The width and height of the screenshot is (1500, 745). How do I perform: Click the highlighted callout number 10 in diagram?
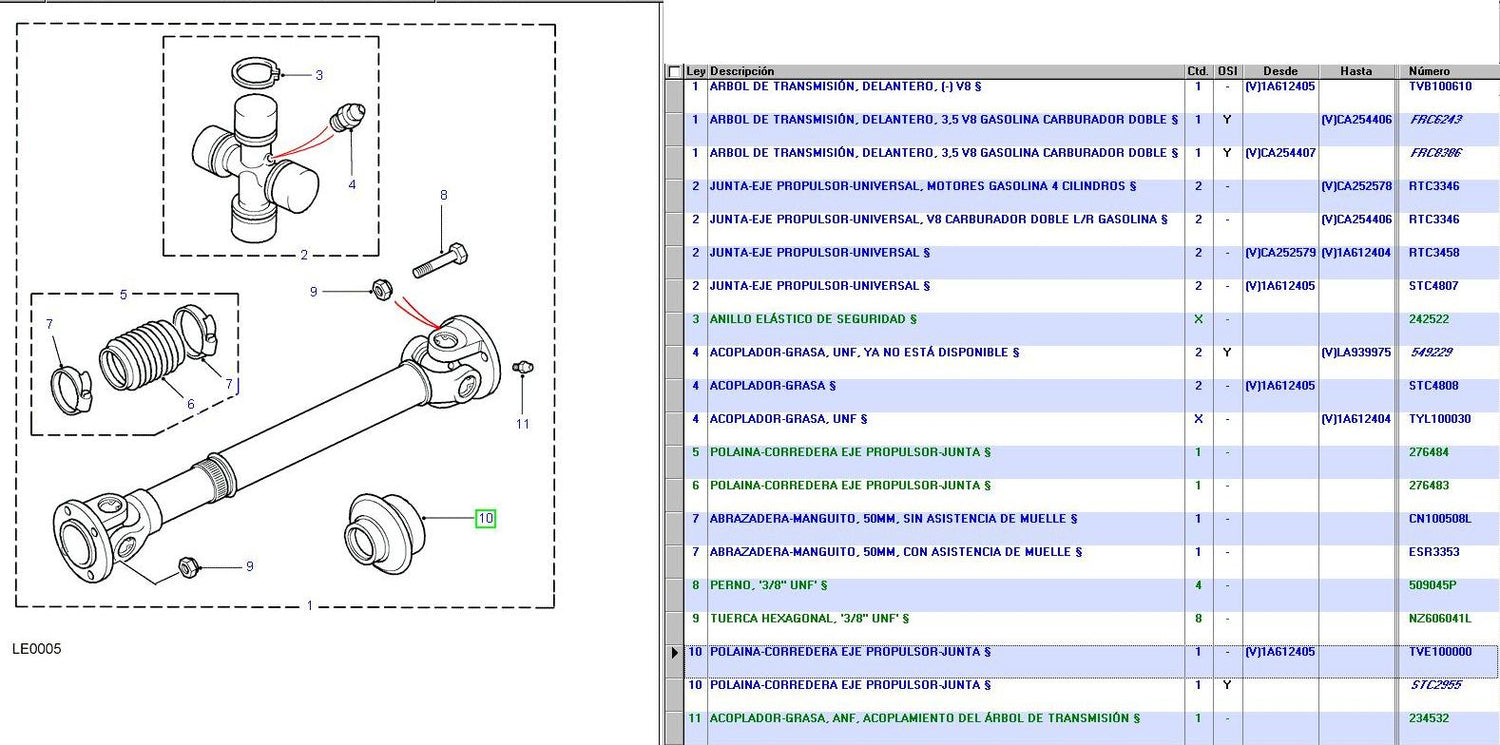485,518
